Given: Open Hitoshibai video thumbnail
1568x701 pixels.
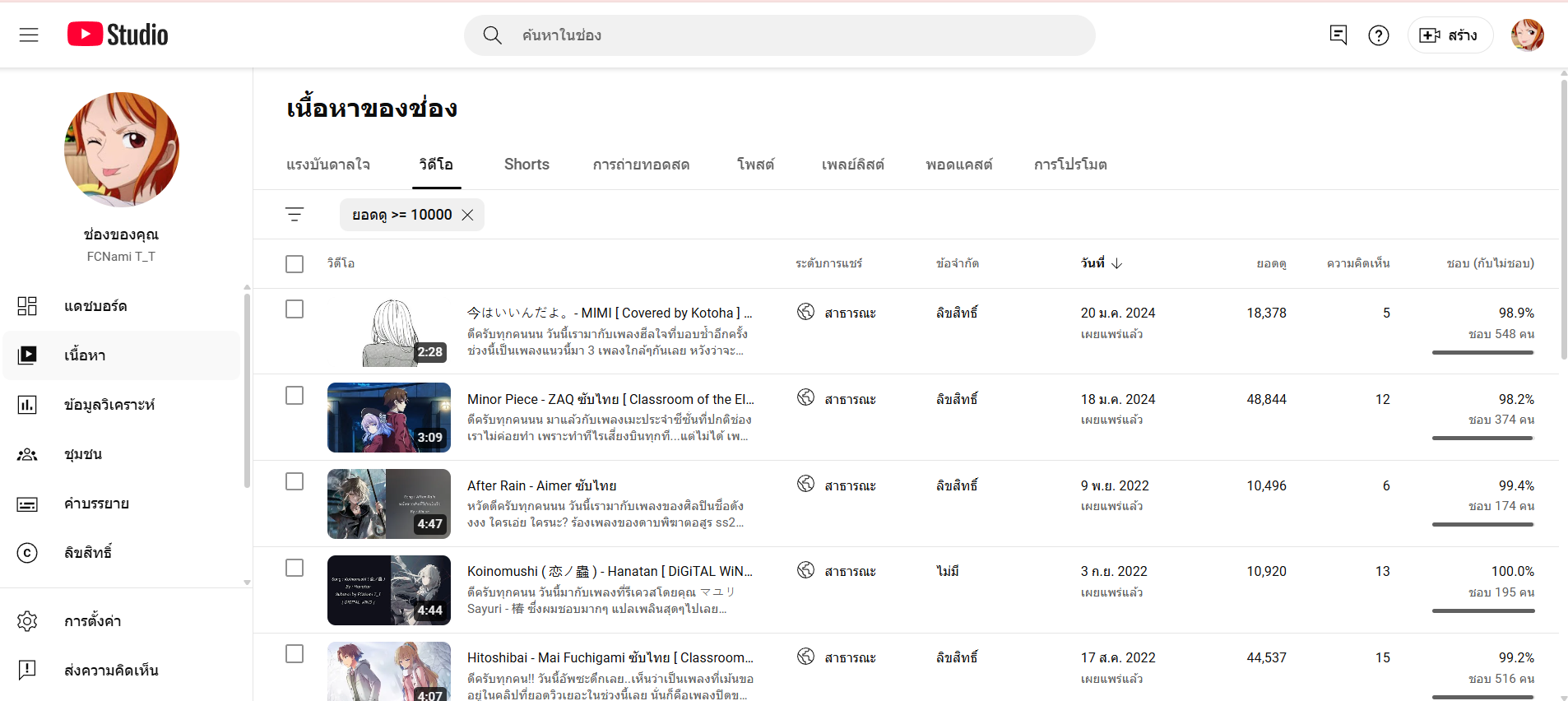Looking at the screenshot, I should click(x=389, y=671).
